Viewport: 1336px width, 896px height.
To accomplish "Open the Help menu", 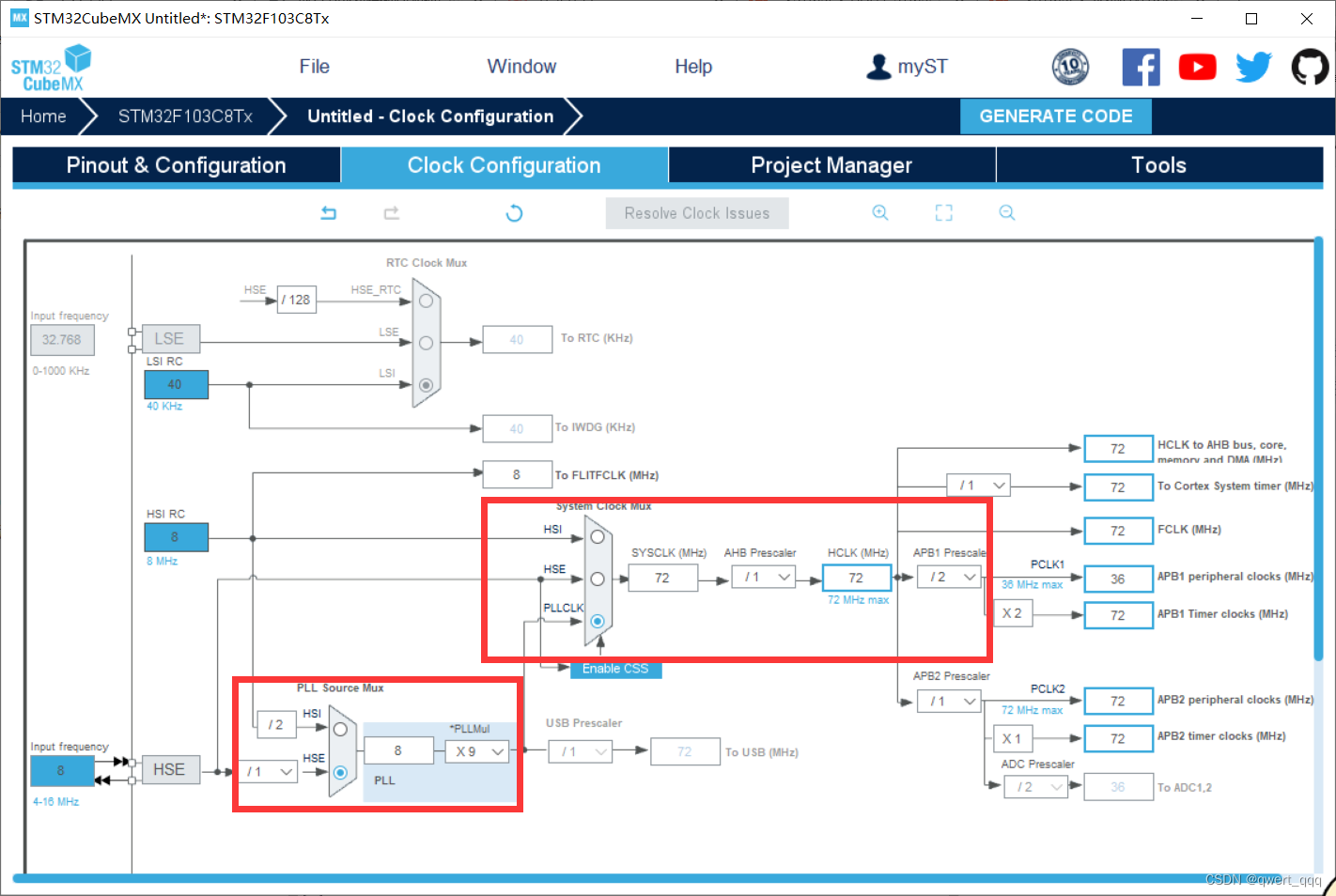I will pyautogui.click(x=693, y=67).
